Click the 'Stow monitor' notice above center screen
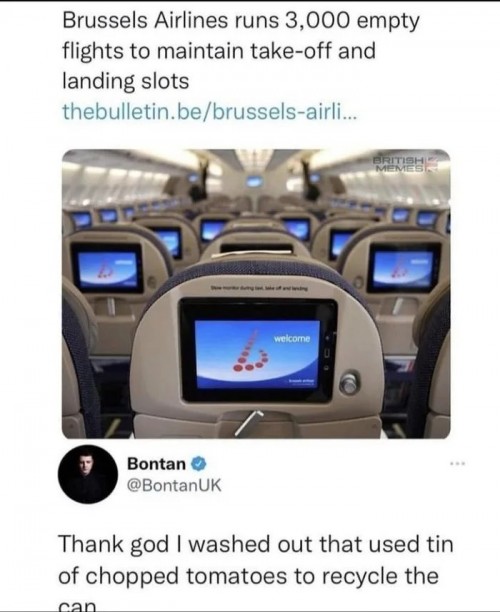 259,289
